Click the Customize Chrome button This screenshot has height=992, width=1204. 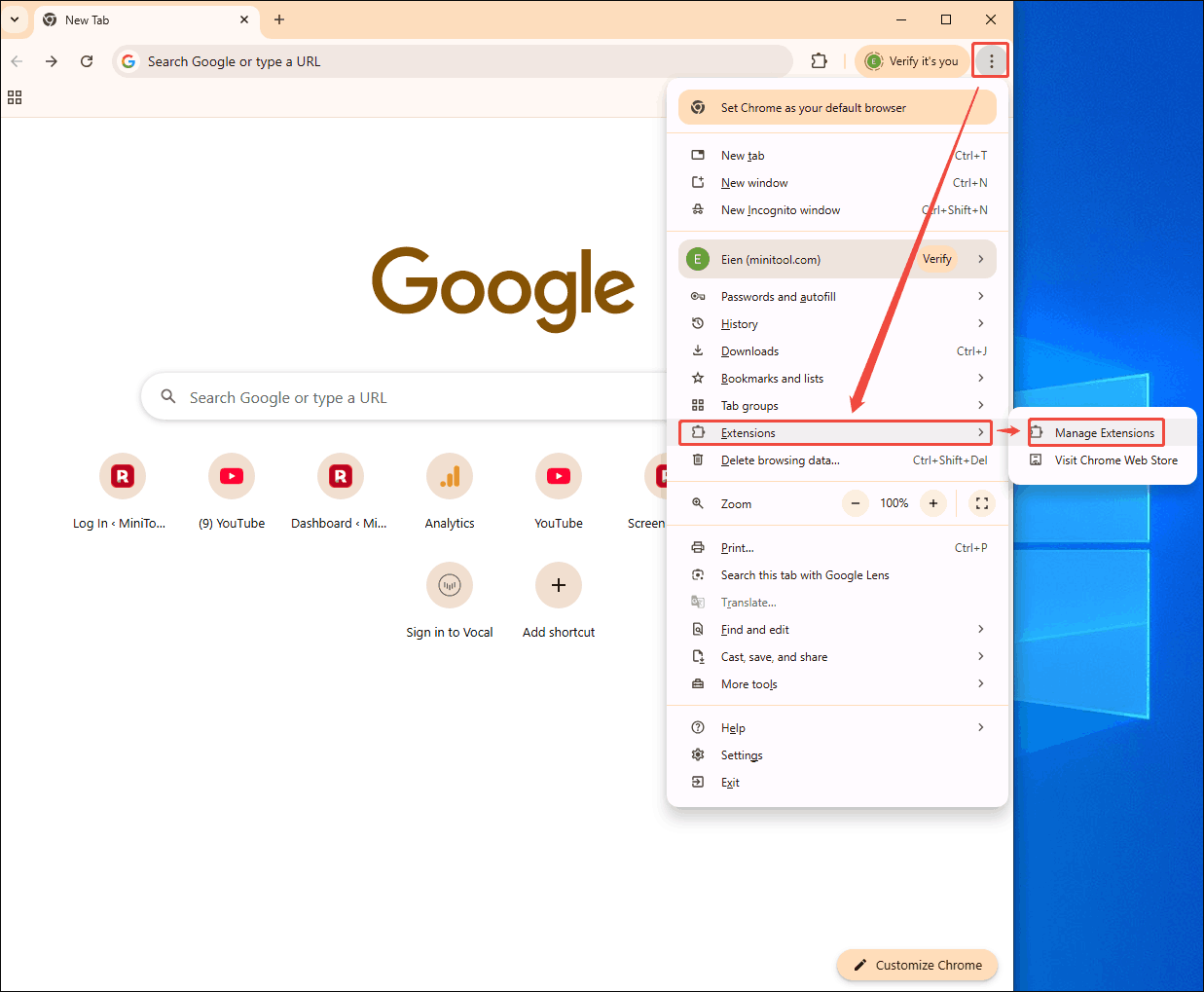point(916,965)
